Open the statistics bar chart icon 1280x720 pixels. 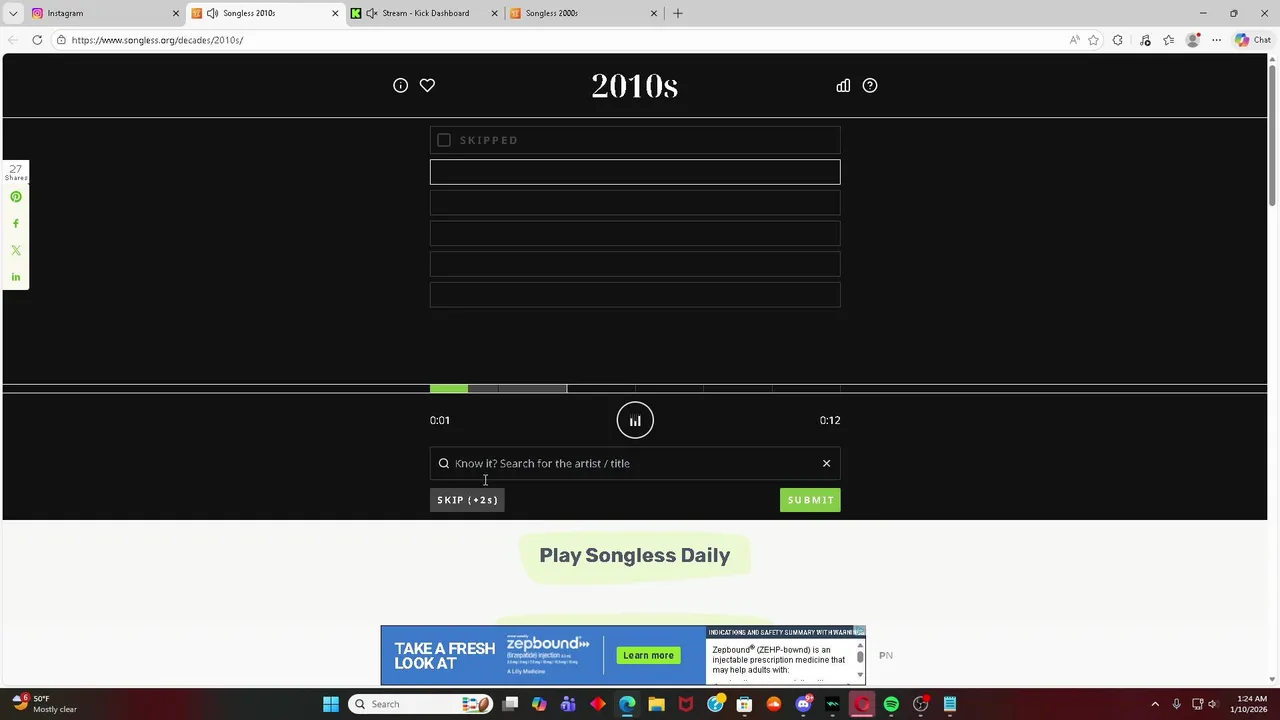[x=843, y=85]
